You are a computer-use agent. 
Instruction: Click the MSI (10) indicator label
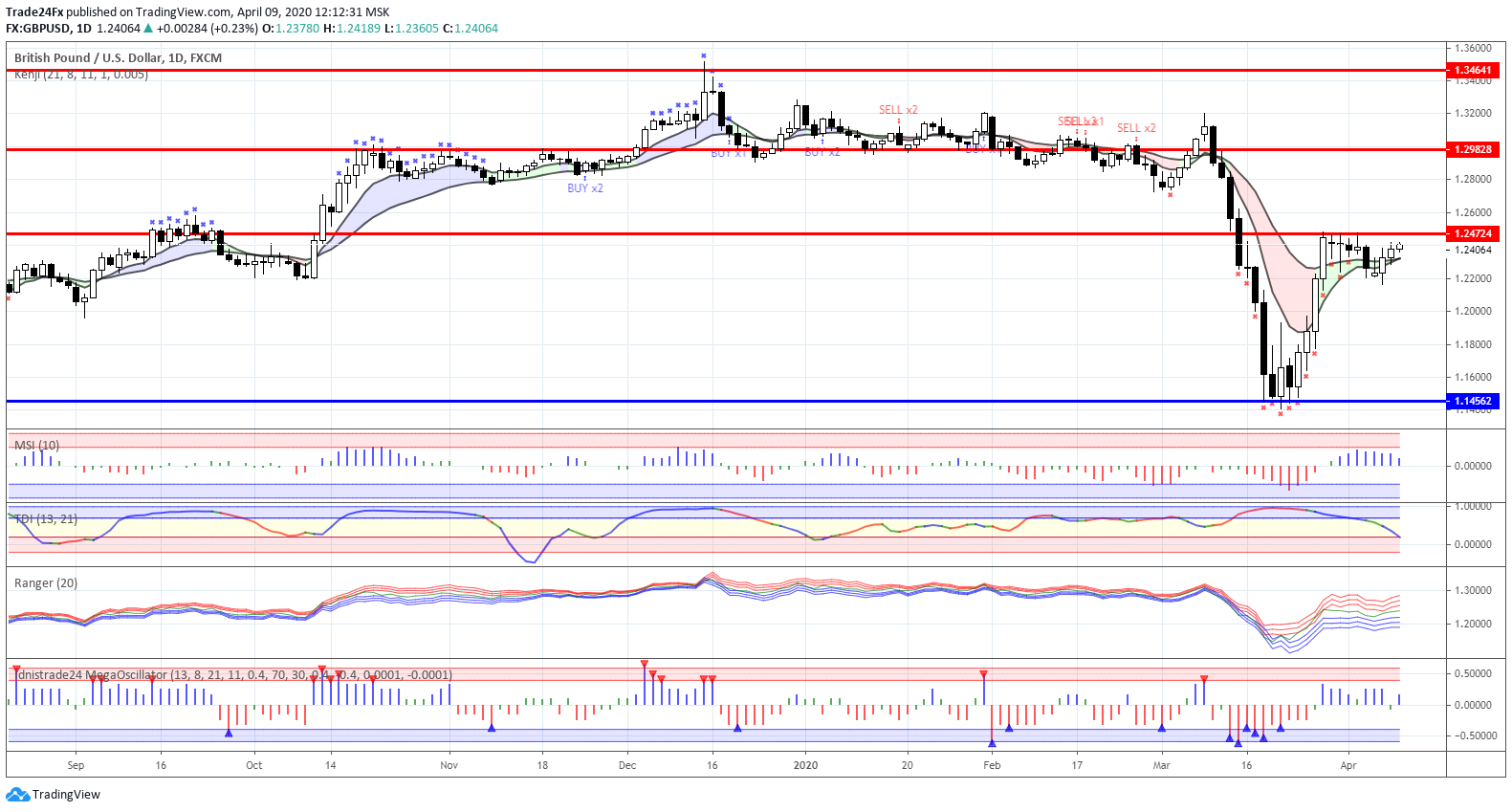click(x=37, y=446)
